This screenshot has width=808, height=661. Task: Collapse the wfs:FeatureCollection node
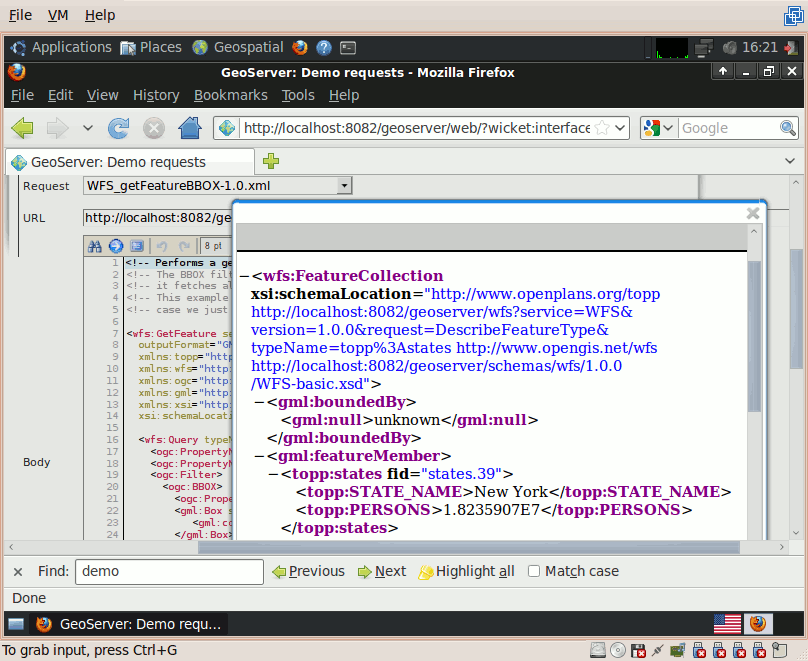coord(244,276)
